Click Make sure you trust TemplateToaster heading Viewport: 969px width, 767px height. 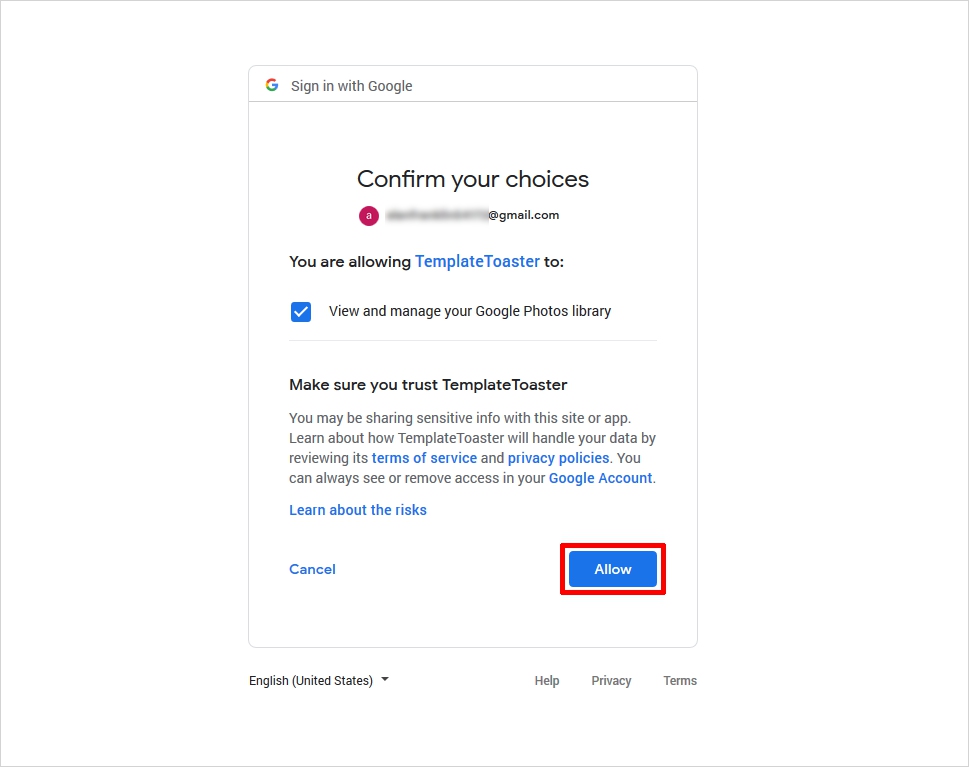[428, 385]
